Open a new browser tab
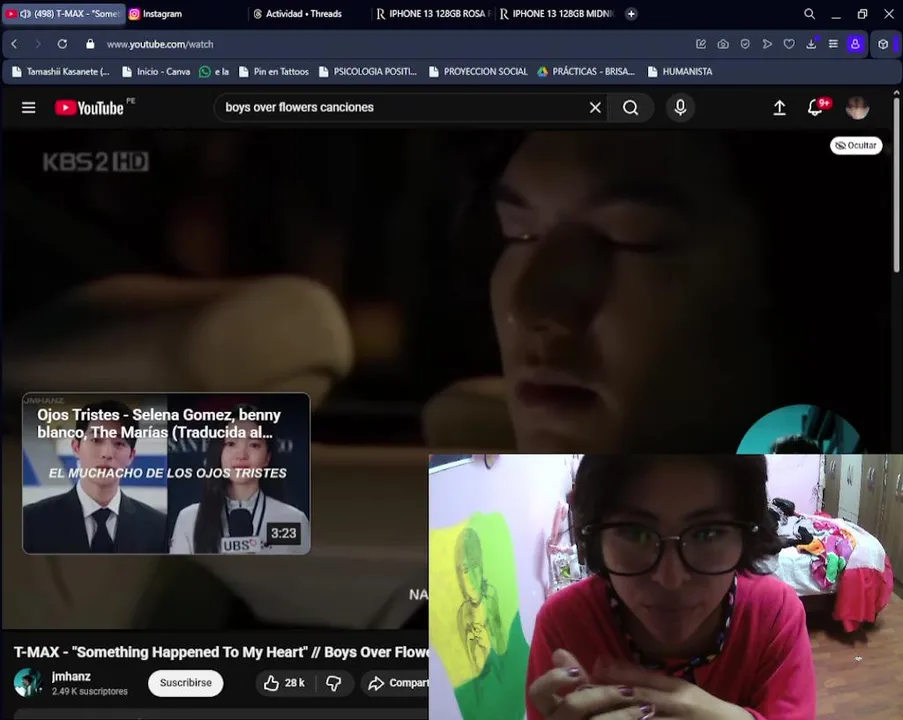Viewport: 903px width, 720px height. (x=631, y=14)
